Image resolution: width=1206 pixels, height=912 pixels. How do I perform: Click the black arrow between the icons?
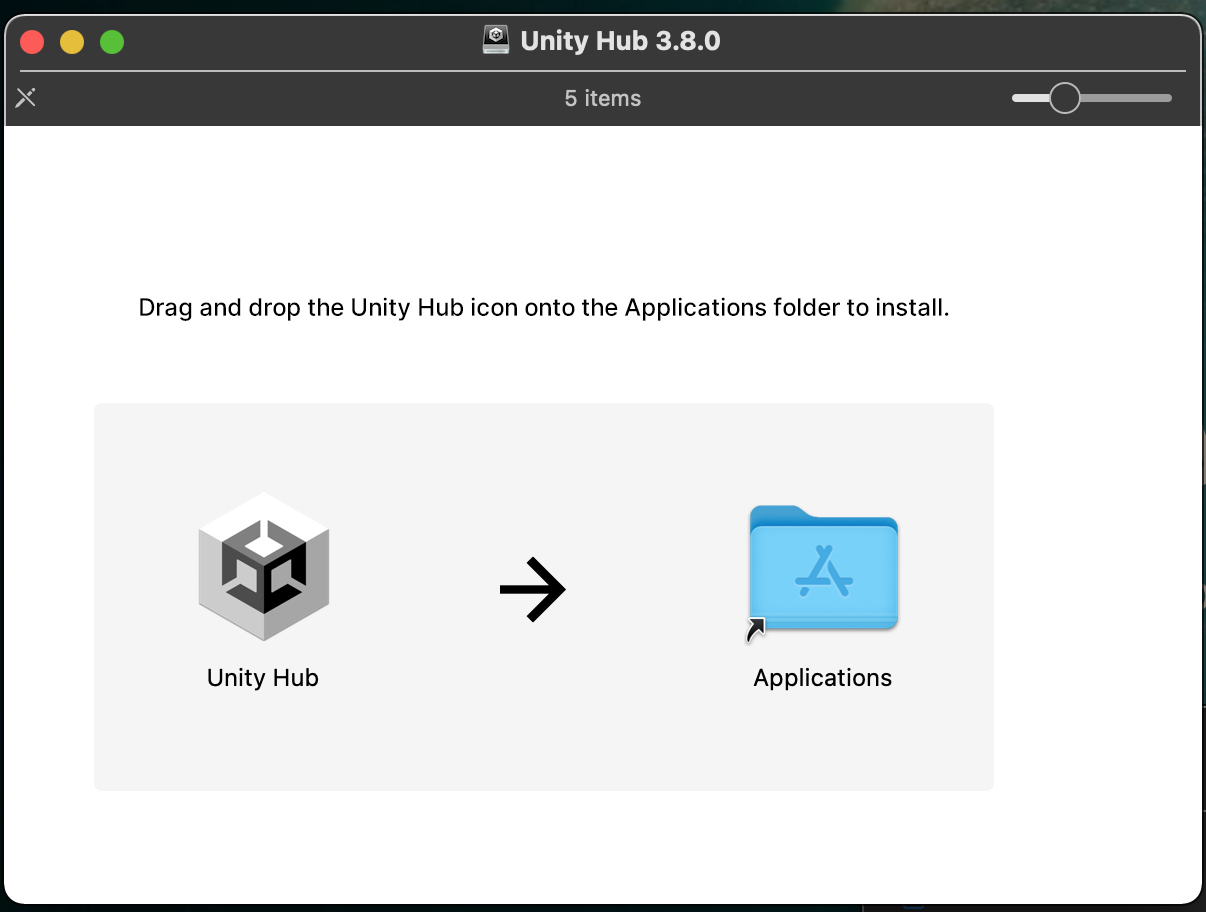coord(532,589)
